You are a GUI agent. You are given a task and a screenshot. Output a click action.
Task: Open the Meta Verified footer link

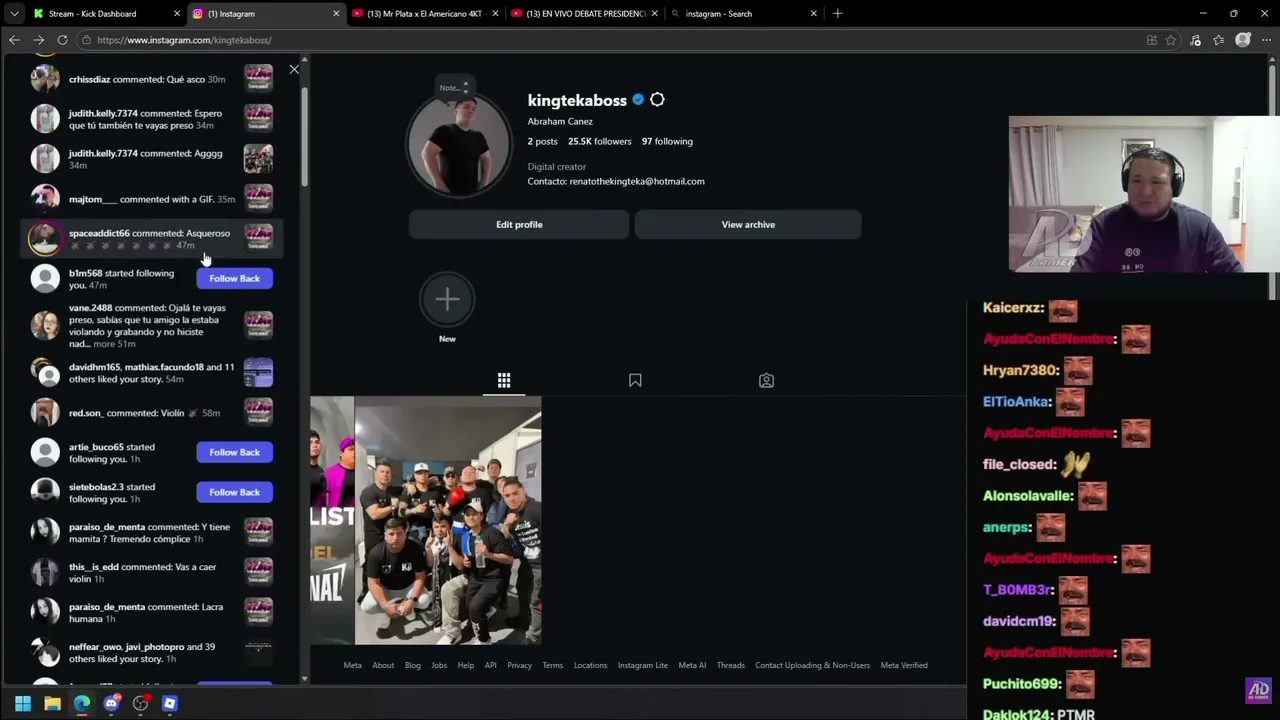point(904,665)
